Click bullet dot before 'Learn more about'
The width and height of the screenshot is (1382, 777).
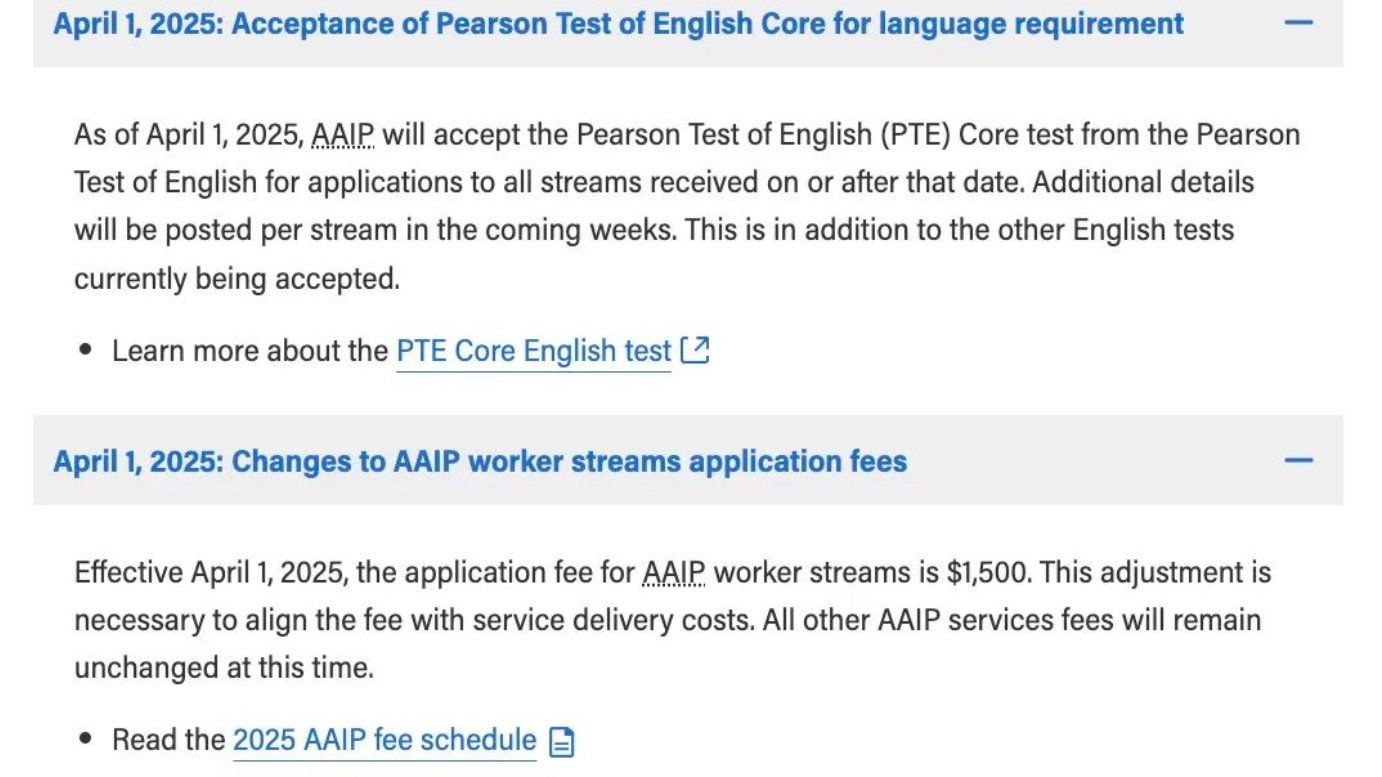(87, 351)
